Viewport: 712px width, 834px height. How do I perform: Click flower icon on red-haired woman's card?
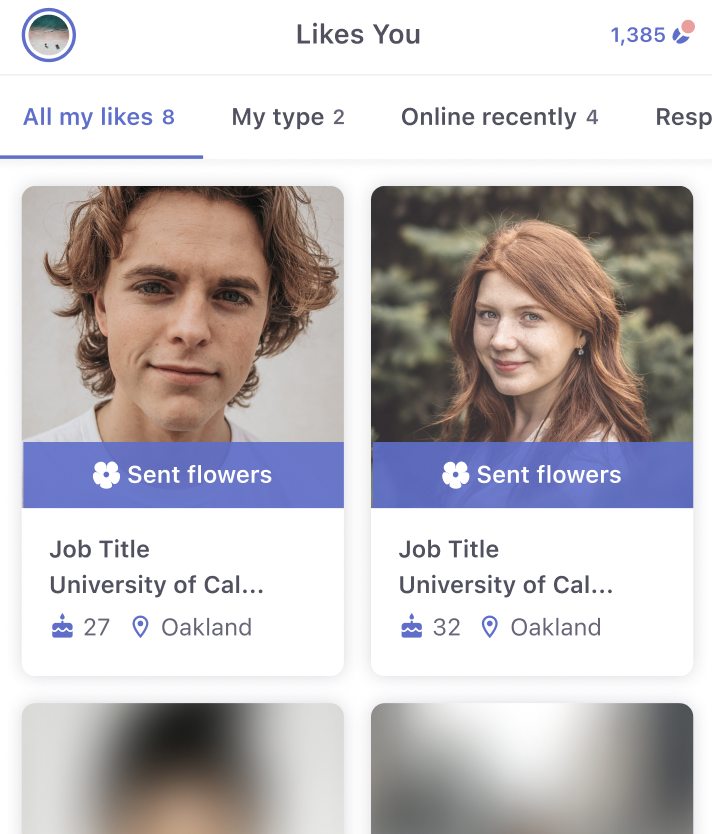point(455,475)
